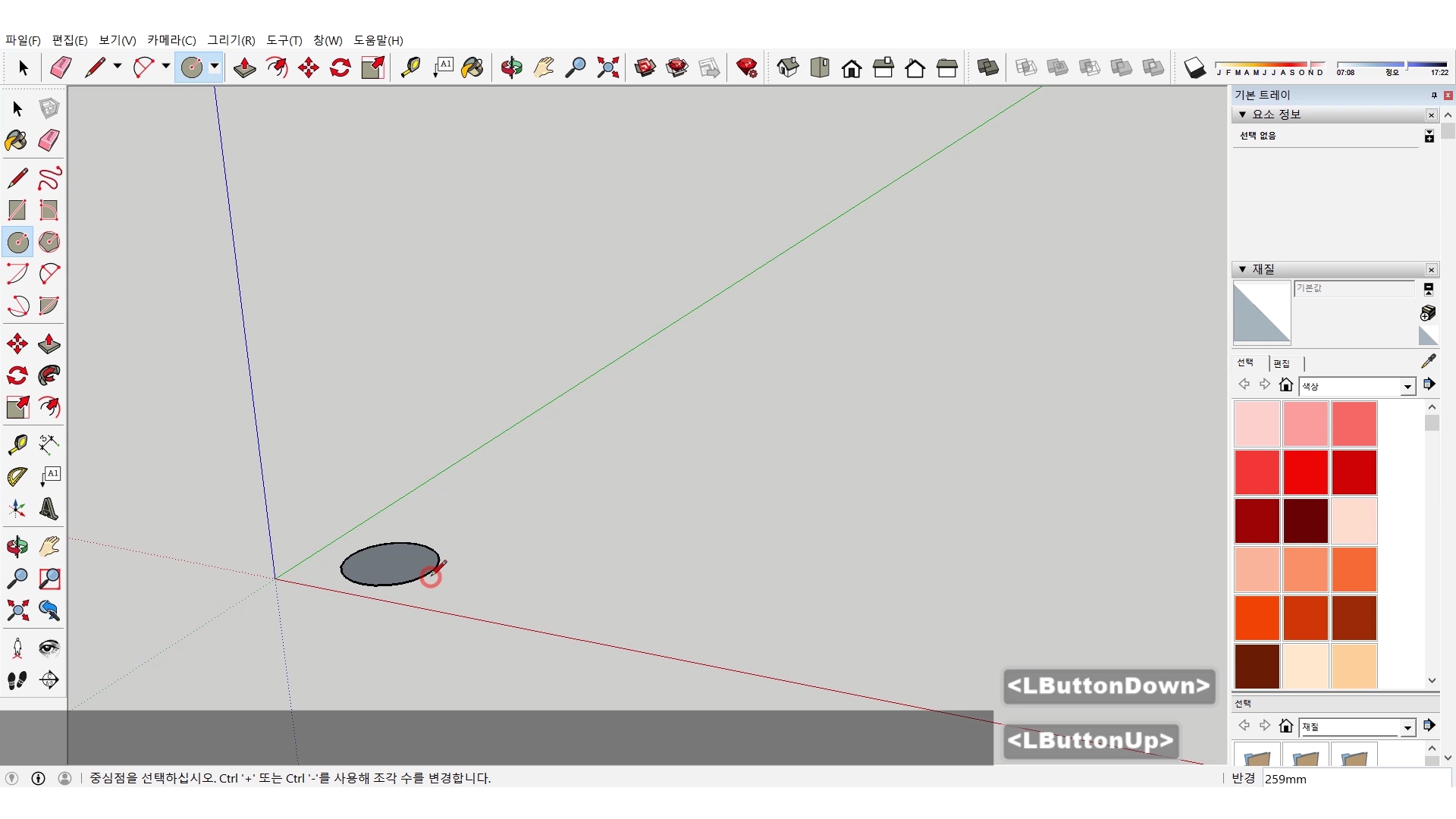This screenshot has width=1456, height=819.
Task: Open the circle tool dropdown arrow
Action: (x=215, y=67)
